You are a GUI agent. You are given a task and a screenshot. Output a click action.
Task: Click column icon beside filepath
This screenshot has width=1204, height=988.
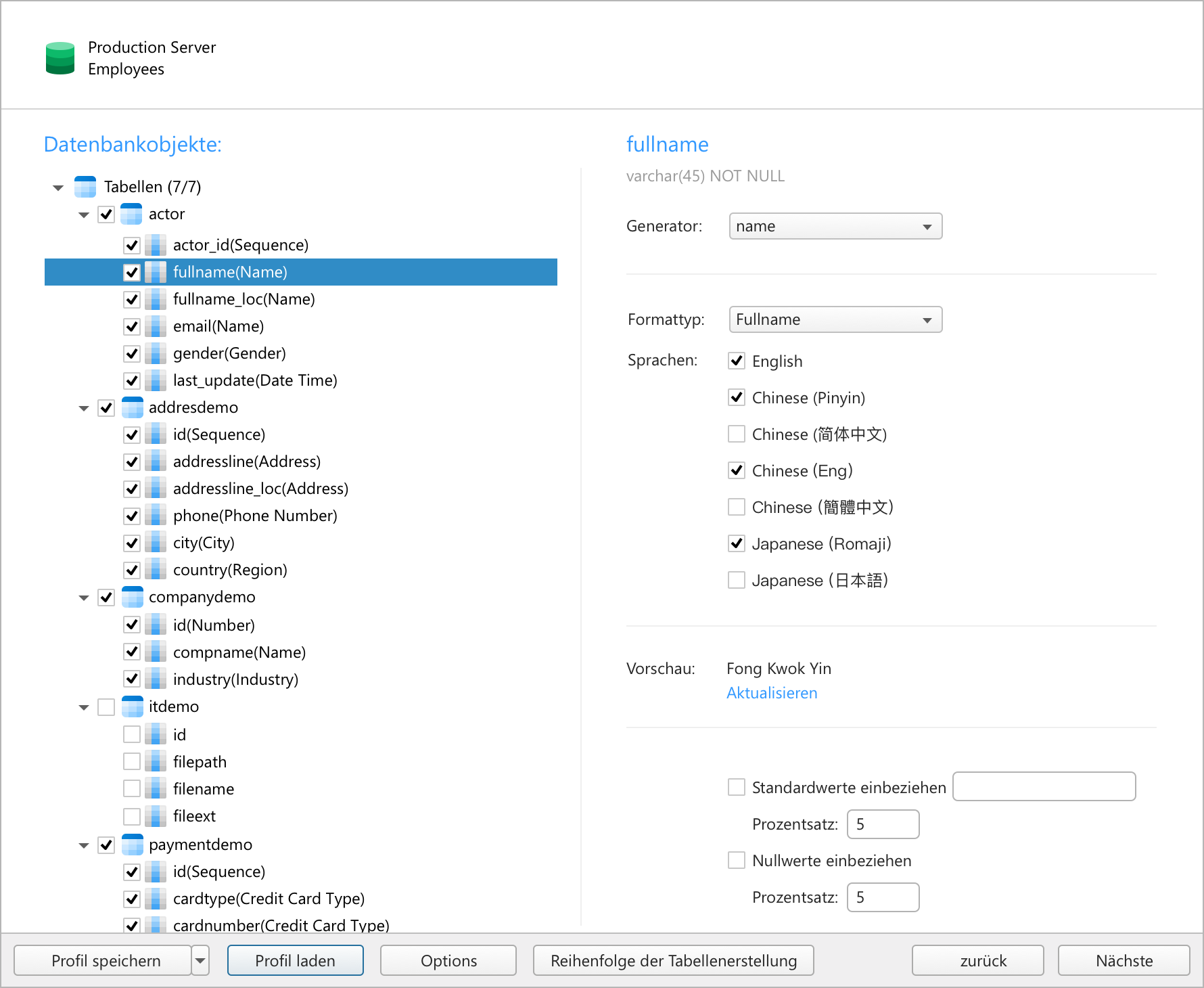click(x=156, y=762)
